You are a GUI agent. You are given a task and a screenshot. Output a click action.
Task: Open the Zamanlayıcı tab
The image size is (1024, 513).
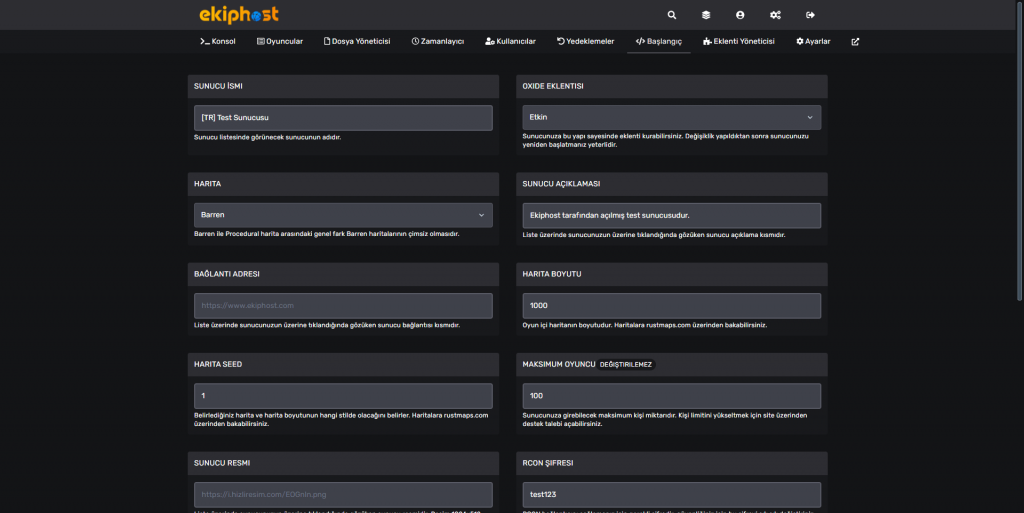pos(438,42)
